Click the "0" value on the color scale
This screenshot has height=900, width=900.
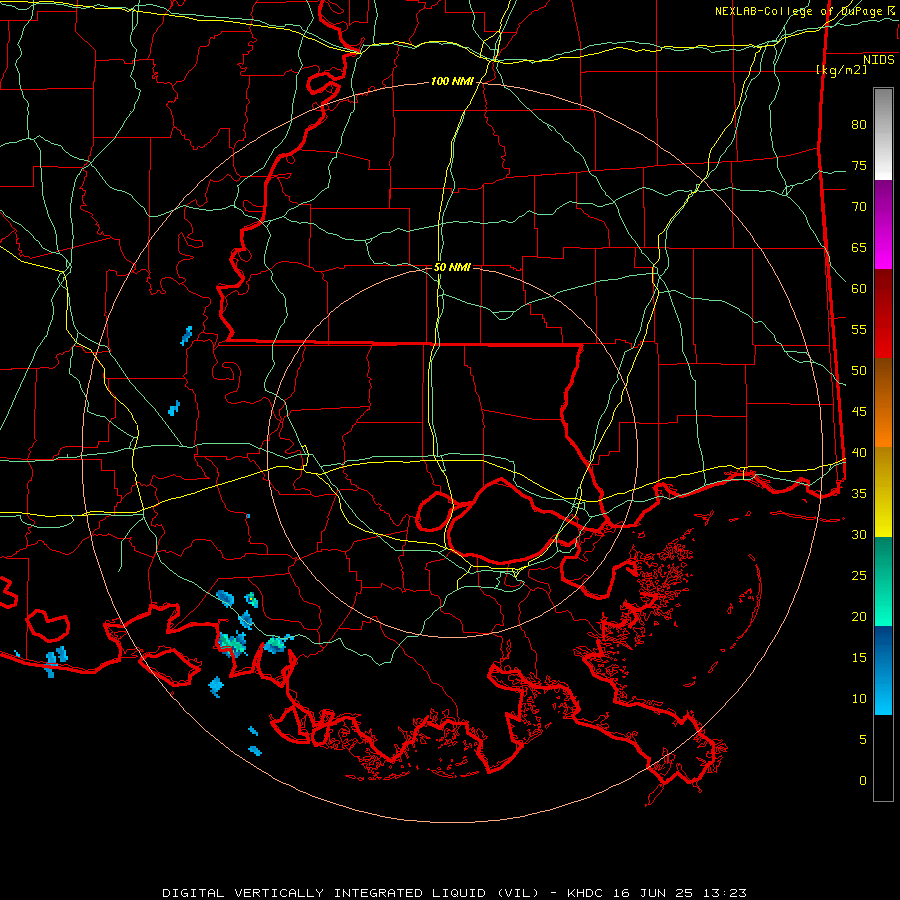863,781
